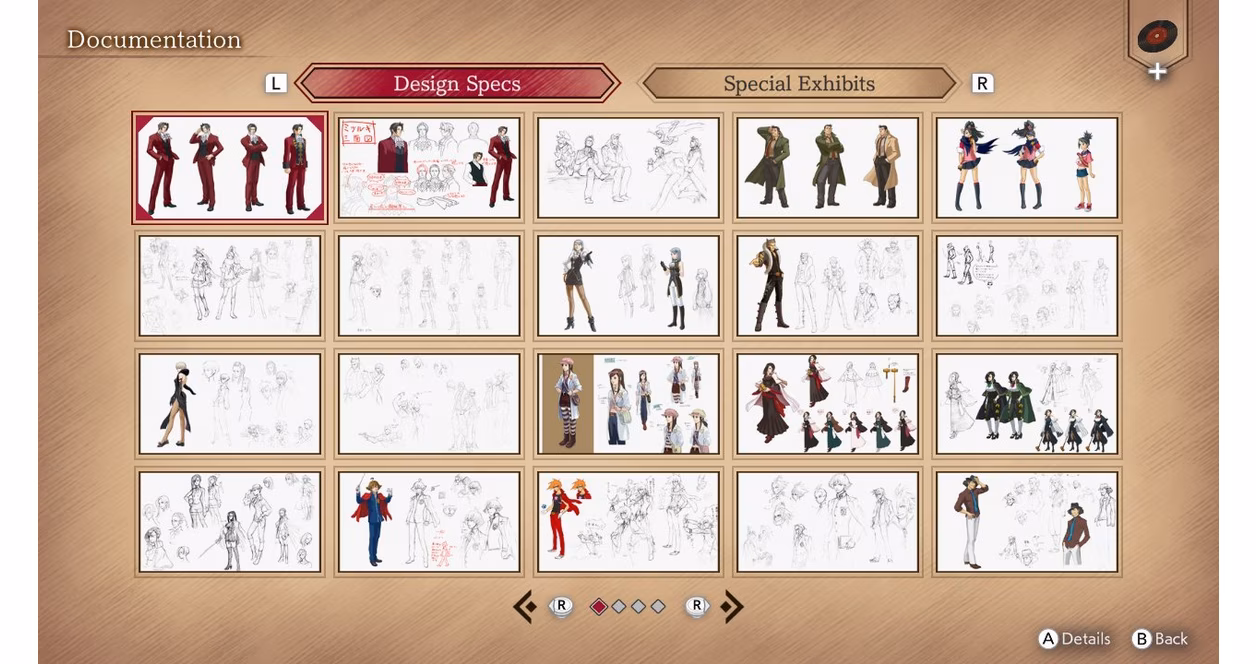Open bottom-row fourth pencil sketch thumbnail

[x=827, y=522]
